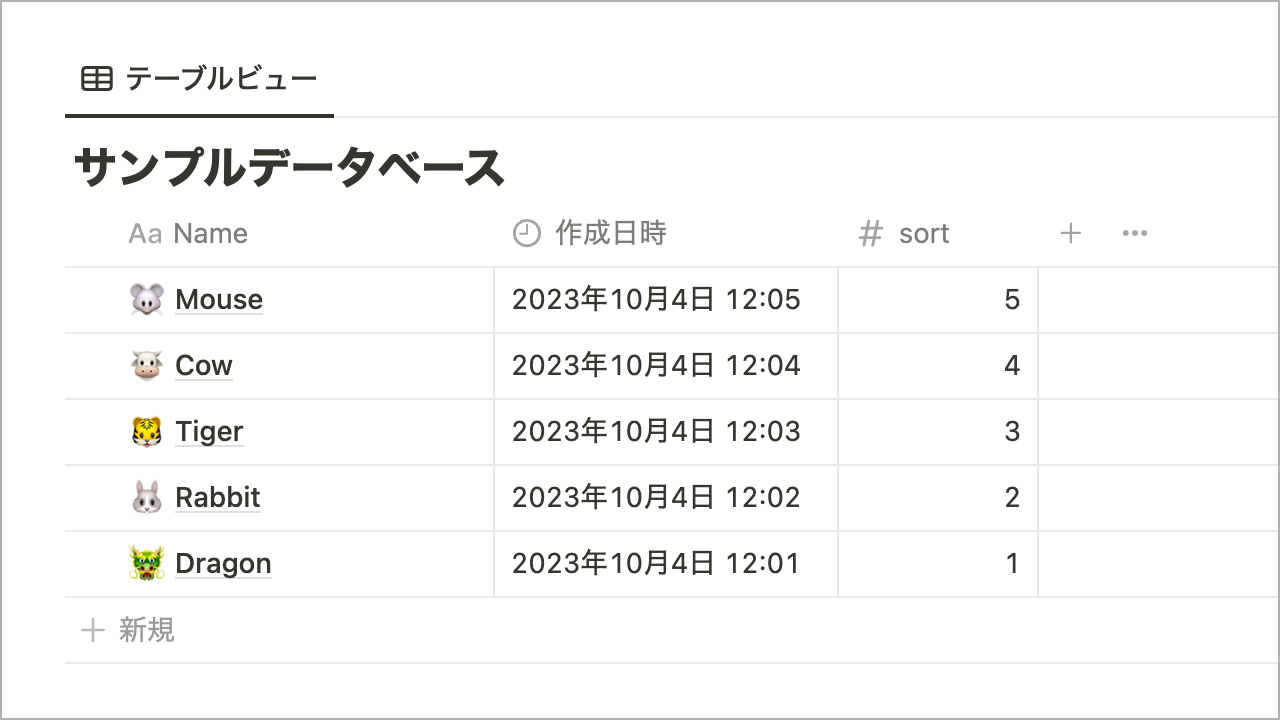The image size is (1280, 720).
Task: Open the Cow page link
Action: 203,366
